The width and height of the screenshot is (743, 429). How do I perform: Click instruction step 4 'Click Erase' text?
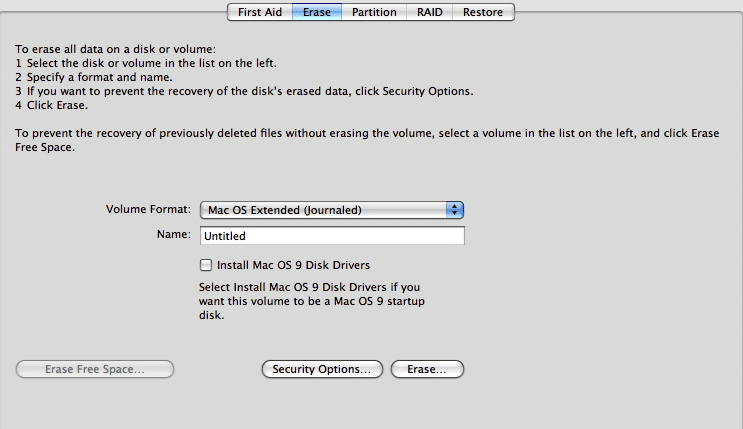52,105
